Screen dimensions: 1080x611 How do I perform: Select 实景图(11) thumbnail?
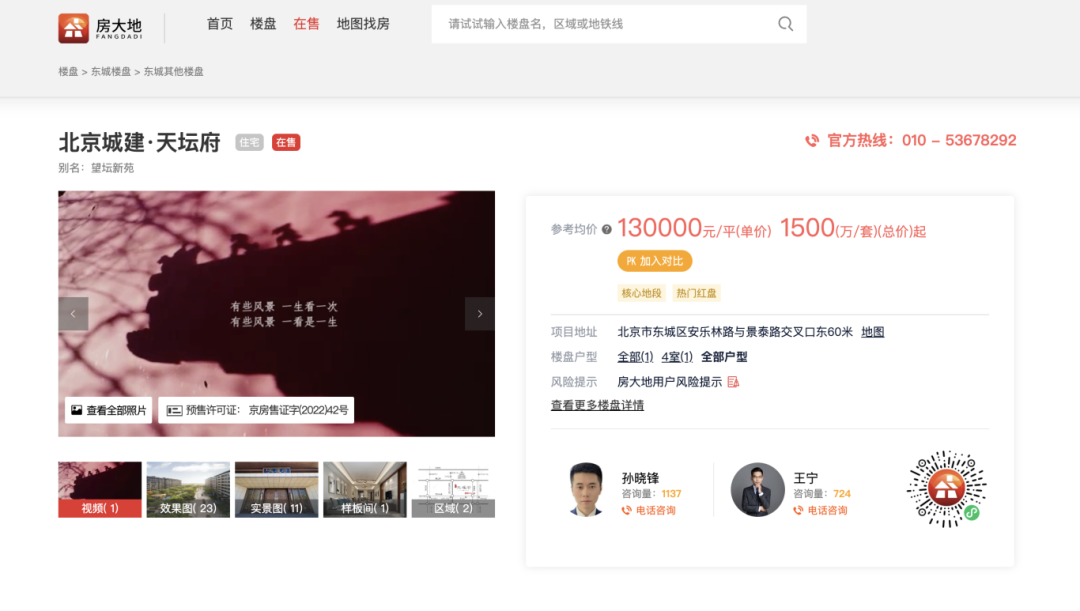click(x=276, y=490)
